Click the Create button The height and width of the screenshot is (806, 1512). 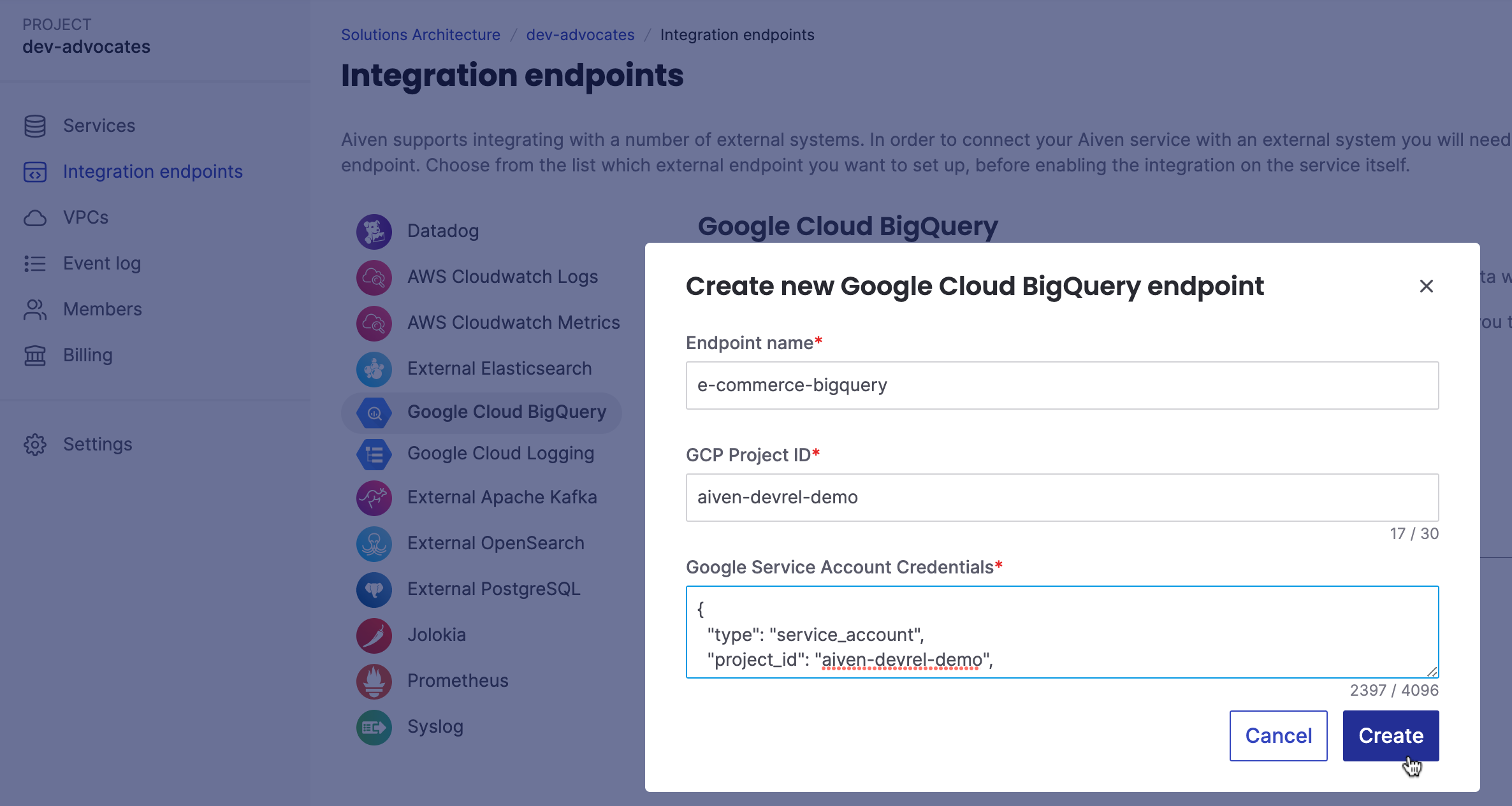tap(1390, 735)
